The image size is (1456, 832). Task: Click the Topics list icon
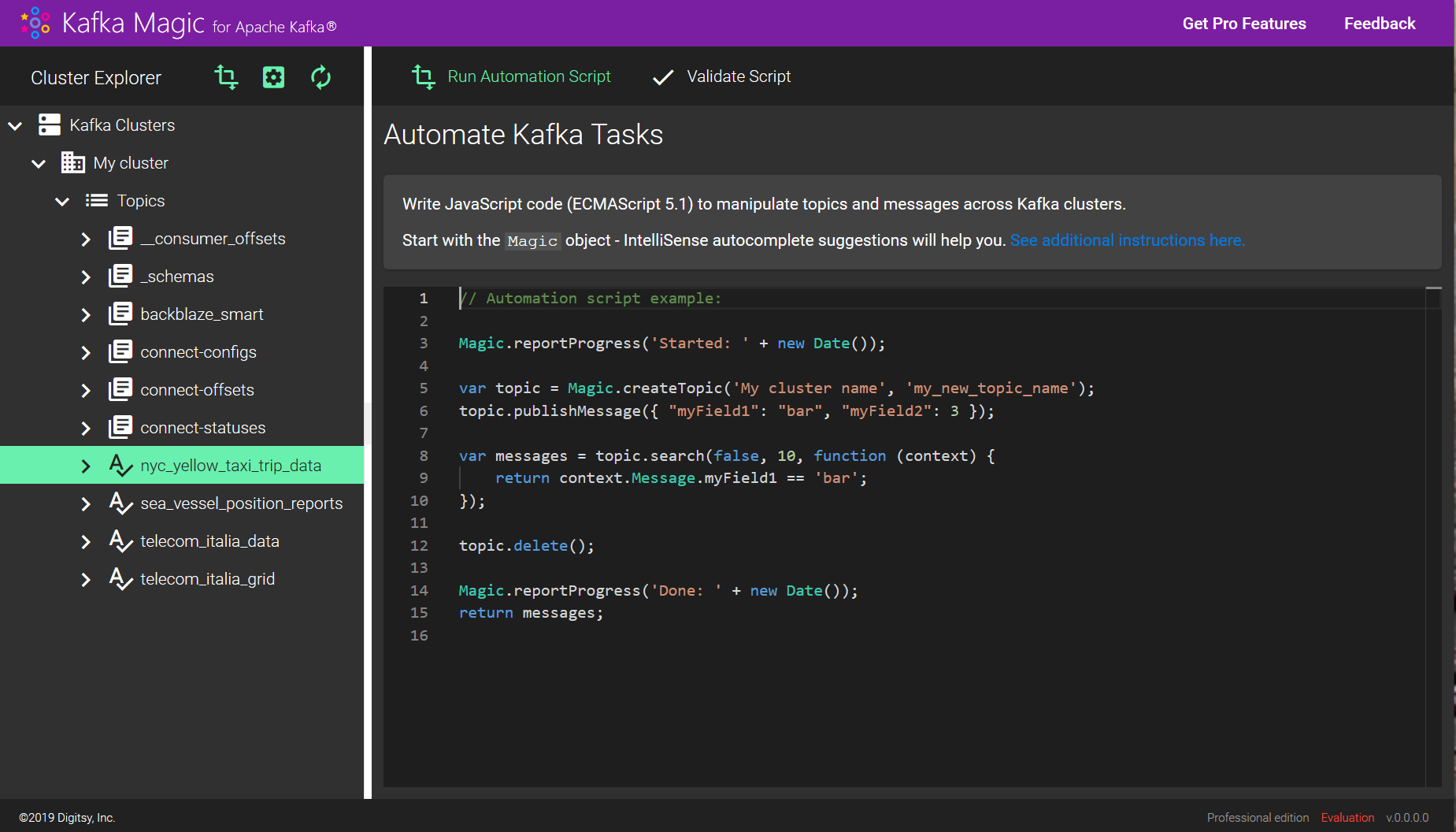tap(97, 200)
